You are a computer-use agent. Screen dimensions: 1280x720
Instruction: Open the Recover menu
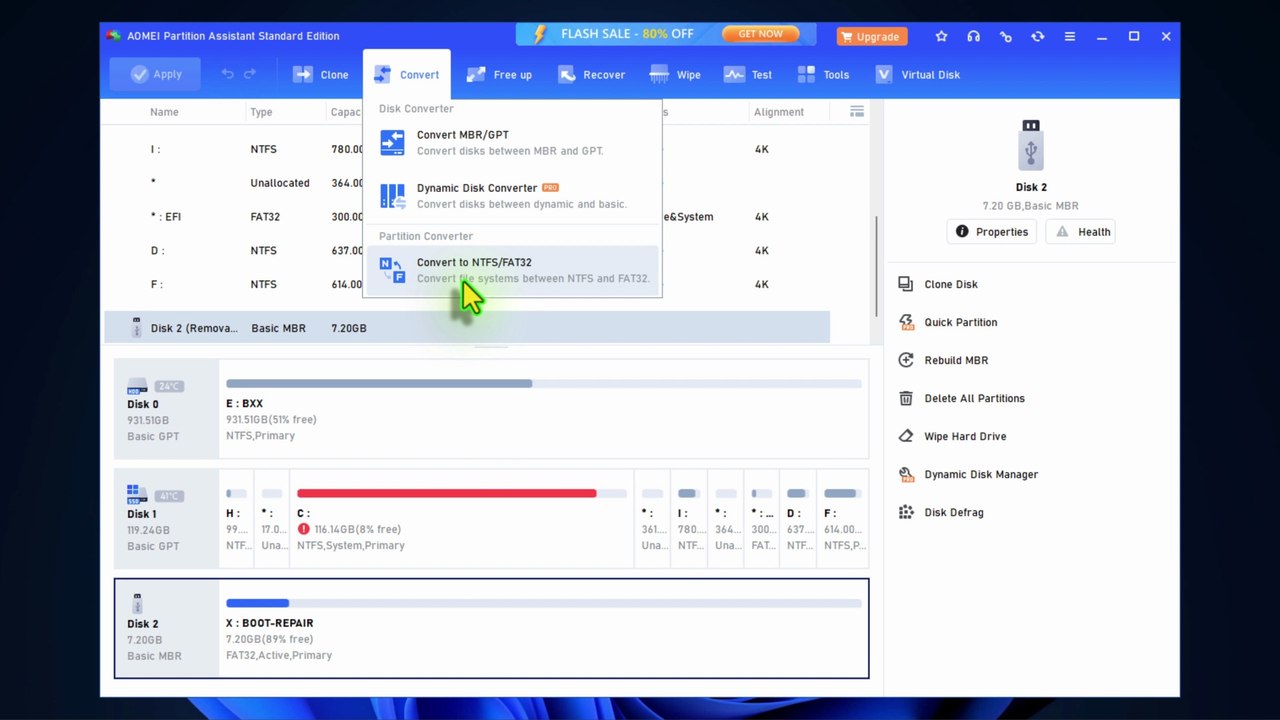click(x=591, y=74)
